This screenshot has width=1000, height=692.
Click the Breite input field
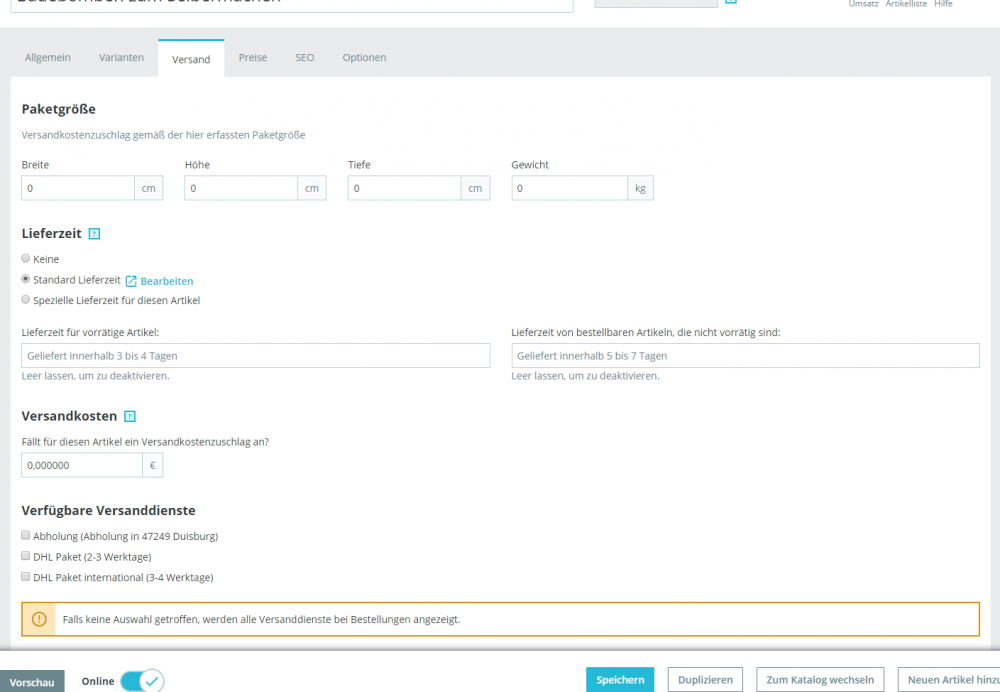78,188
